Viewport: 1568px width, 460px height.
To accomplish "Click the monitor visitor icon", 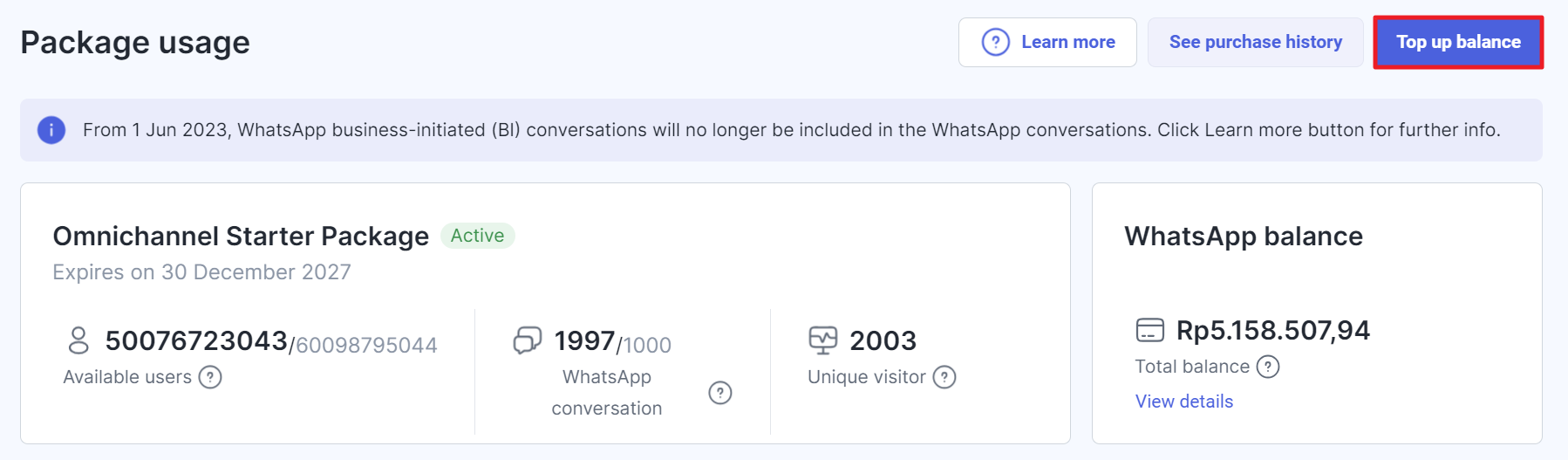I will [822, 340].
